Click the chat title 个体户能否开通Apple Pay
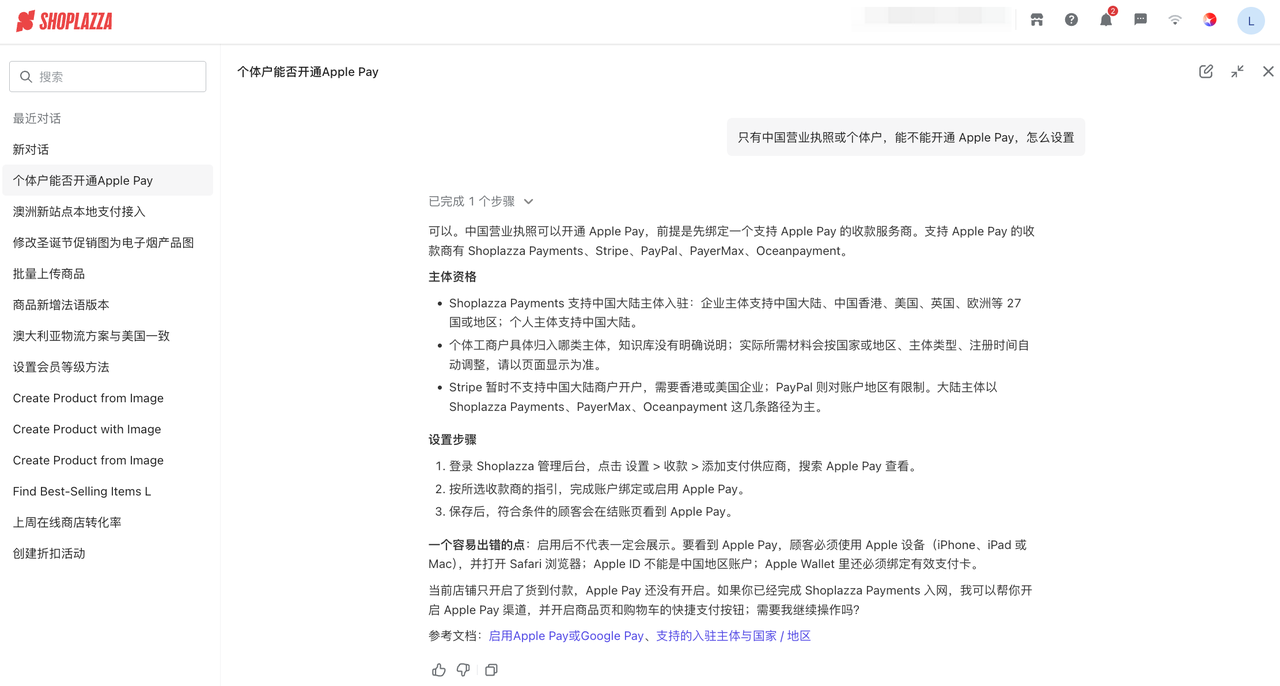 coord(307,72)
